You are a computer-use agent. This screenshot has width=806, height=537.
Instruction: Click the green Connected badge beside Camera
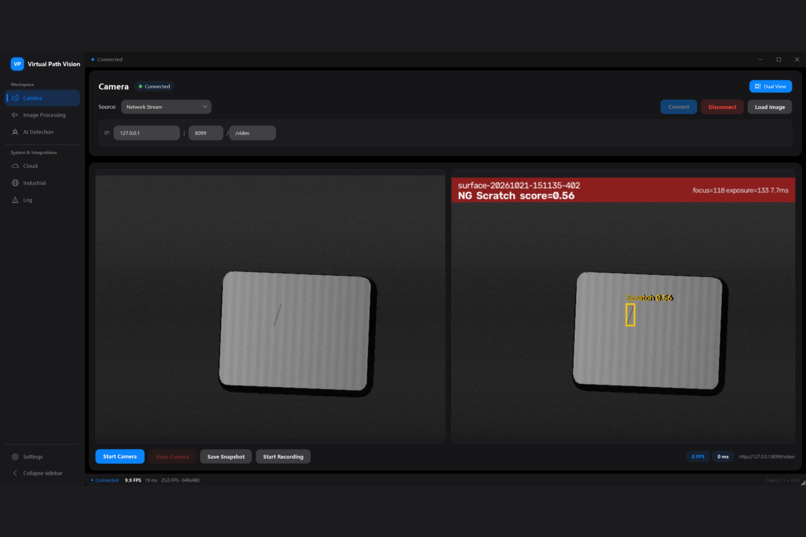click(154, 86)
